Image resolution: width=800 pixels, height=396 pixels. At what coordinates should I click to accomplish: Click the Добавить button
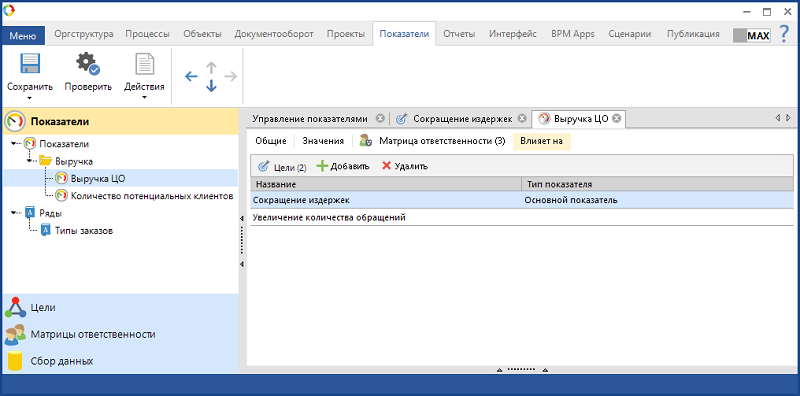pos(343,166)
